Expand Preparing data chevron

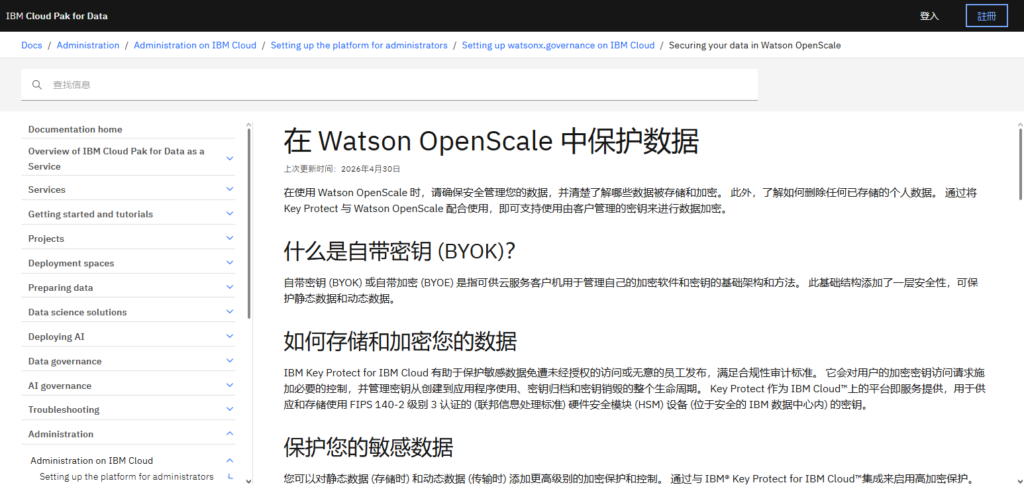[229, 287]
